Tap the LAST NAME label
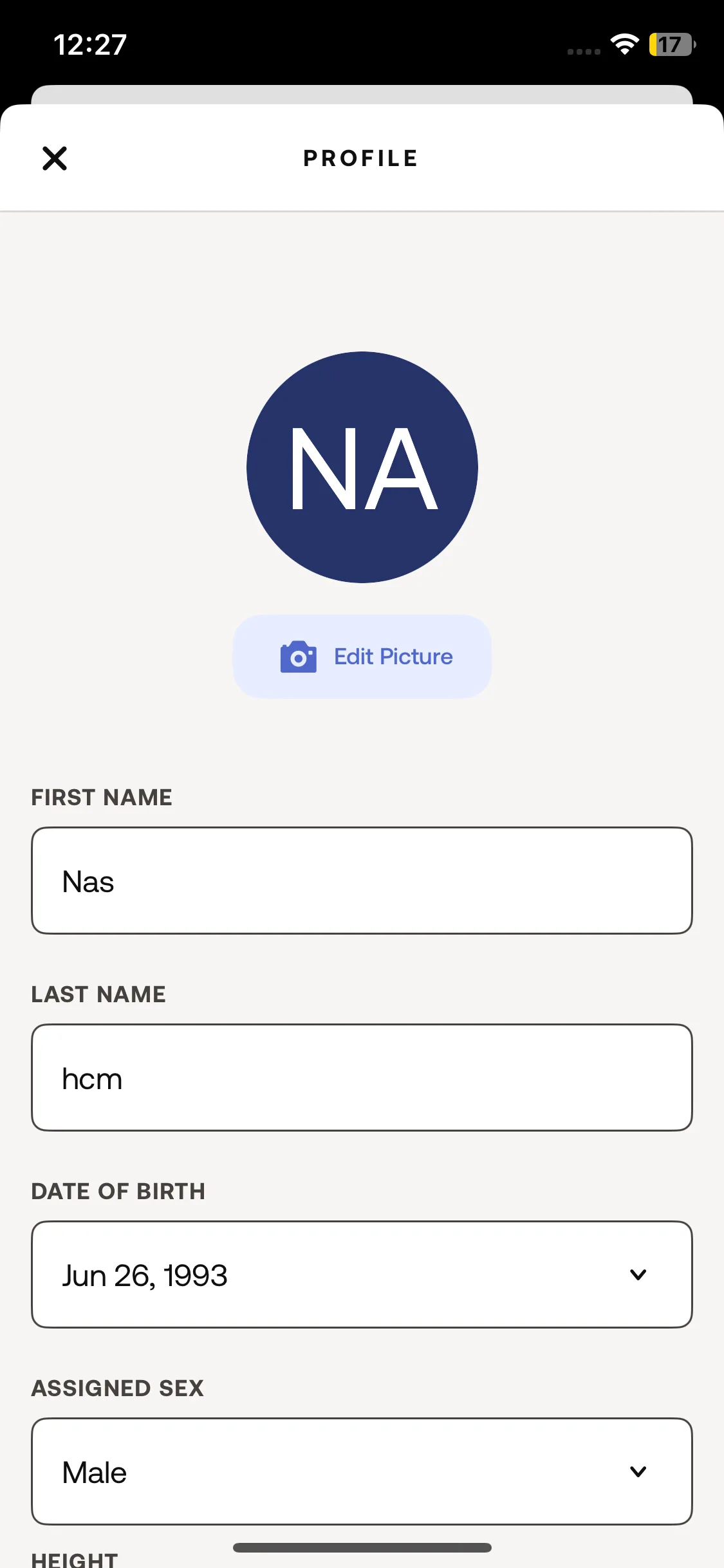 tap(98, 994)
